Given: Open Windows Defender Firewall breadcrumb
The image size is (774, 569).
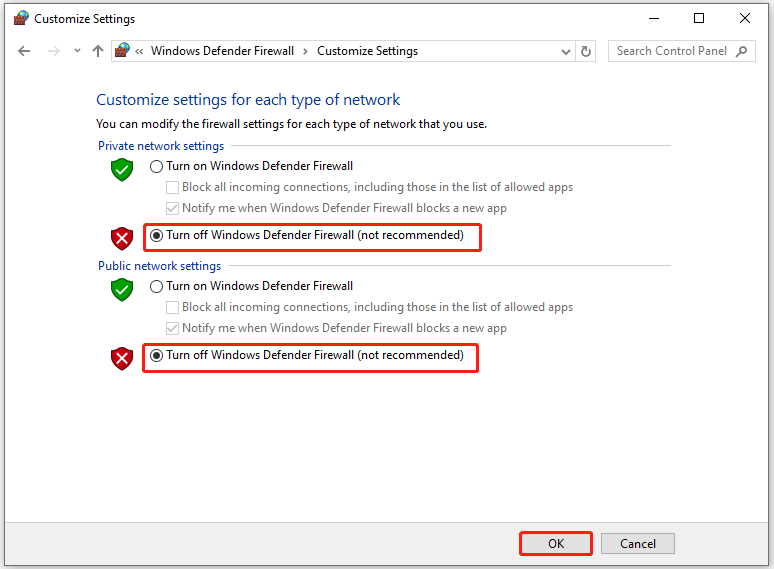Looking at the screenshot, I should (222, 51).
